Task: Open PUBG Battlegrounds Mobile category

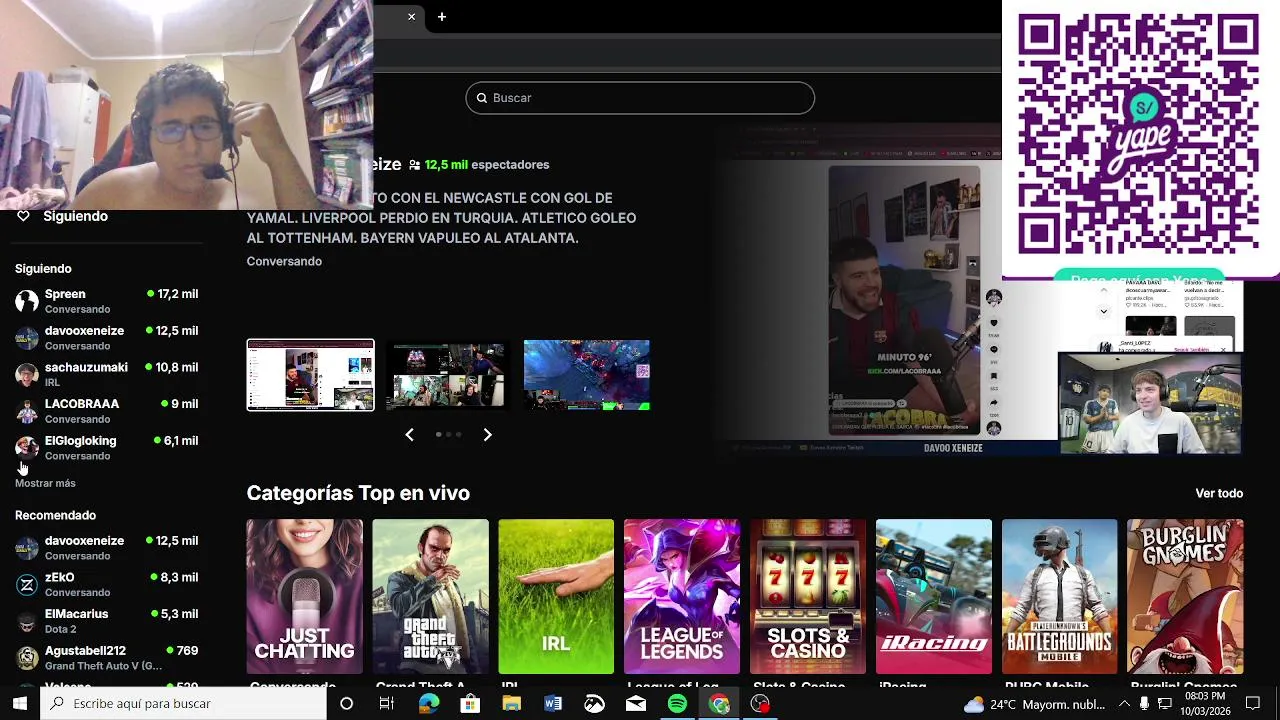Action: tap(1059, 597)
